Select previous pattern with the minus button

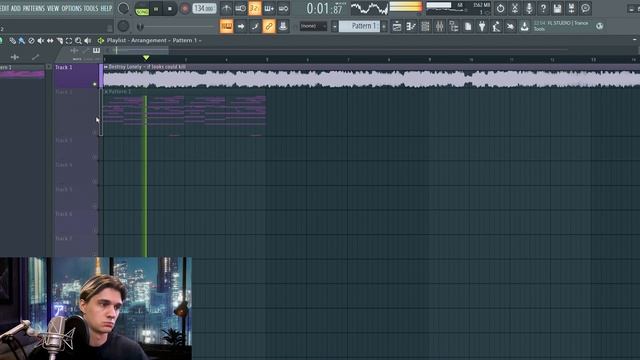tap(334, 26)
